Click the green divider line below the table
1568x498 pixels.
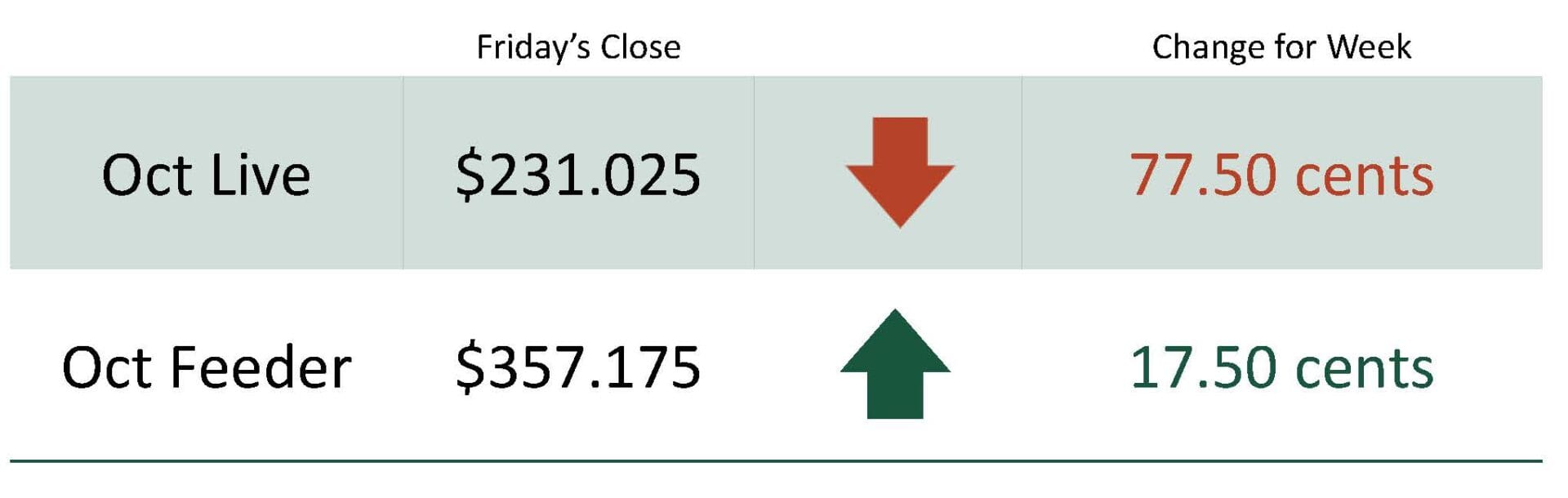[x=776, y=461]
